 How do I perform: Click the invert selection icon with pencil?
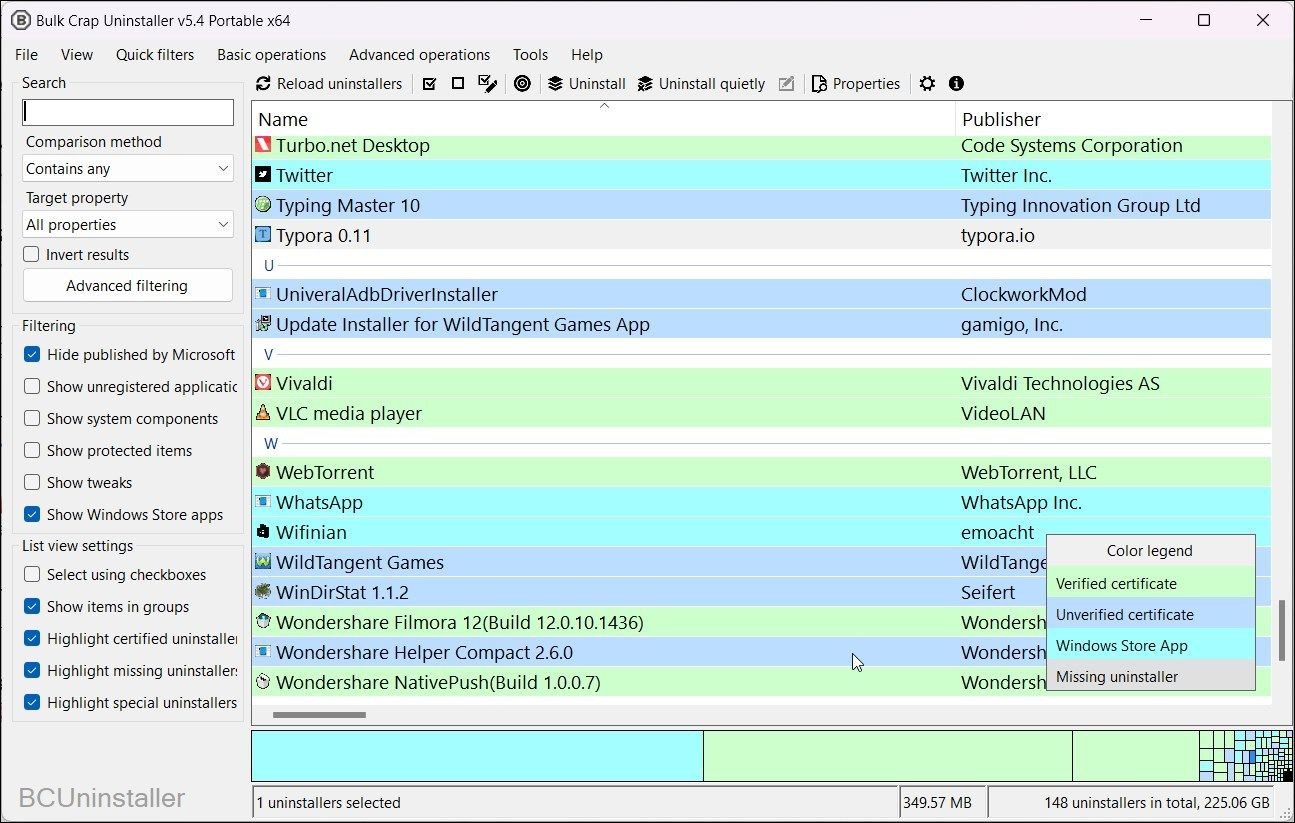[x=488, y=84]
